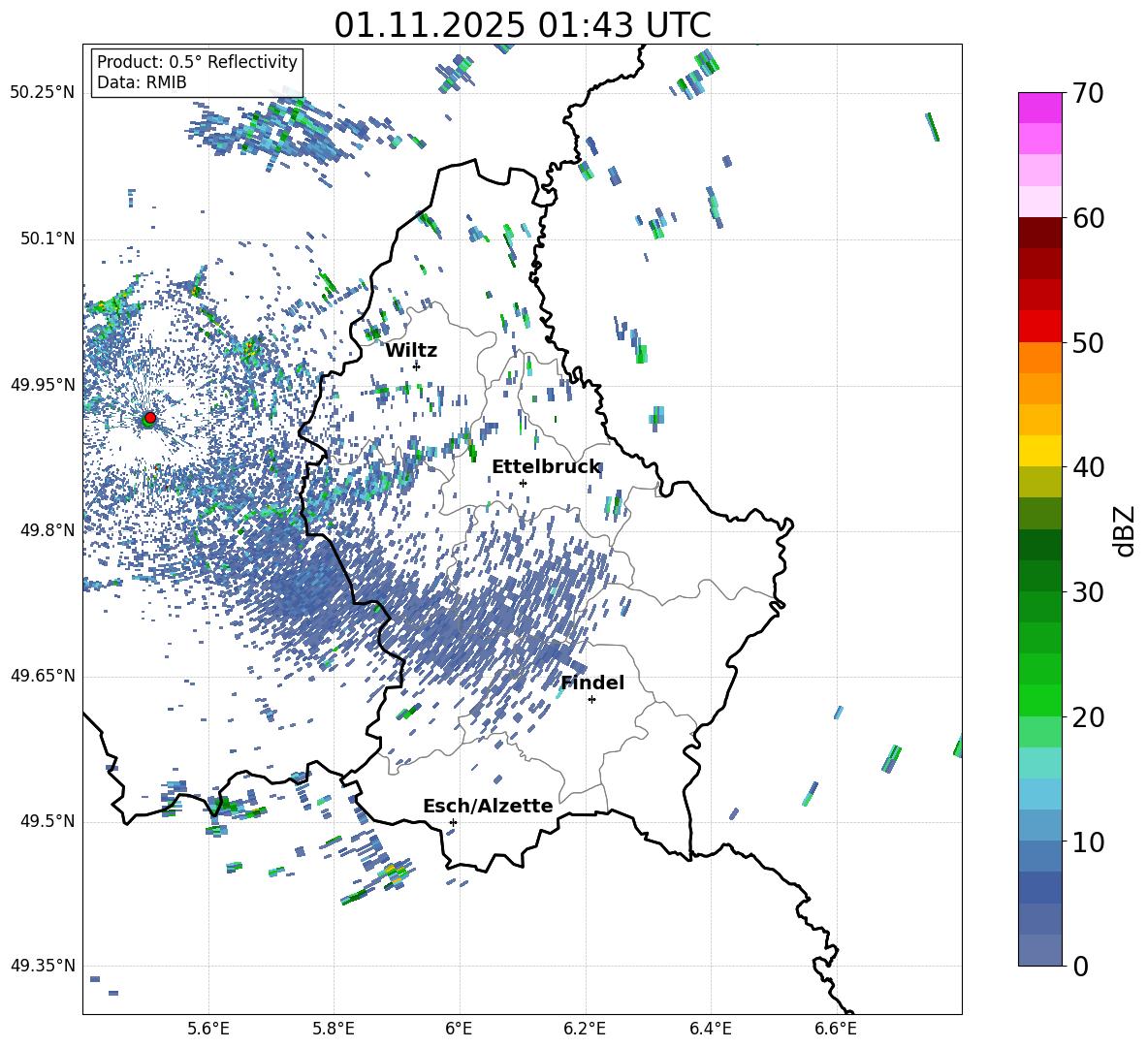Click the 6.2°E longitude tick label
Image resolution: width=1148 pixels, height=1048 pixels.
pyautogui.click(x=585, y=1028)
